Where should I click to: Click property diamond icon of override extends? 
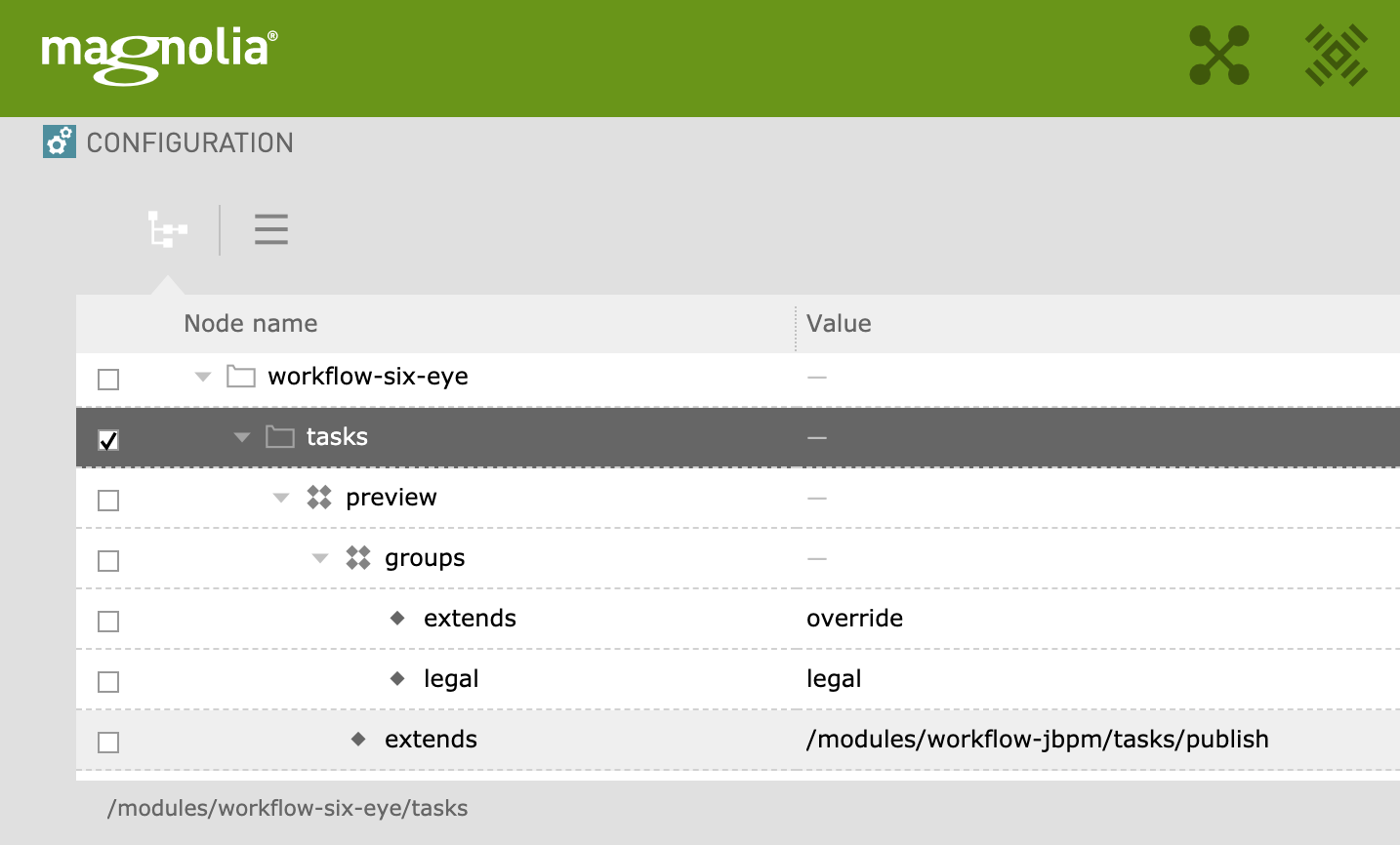coord(397,618)
